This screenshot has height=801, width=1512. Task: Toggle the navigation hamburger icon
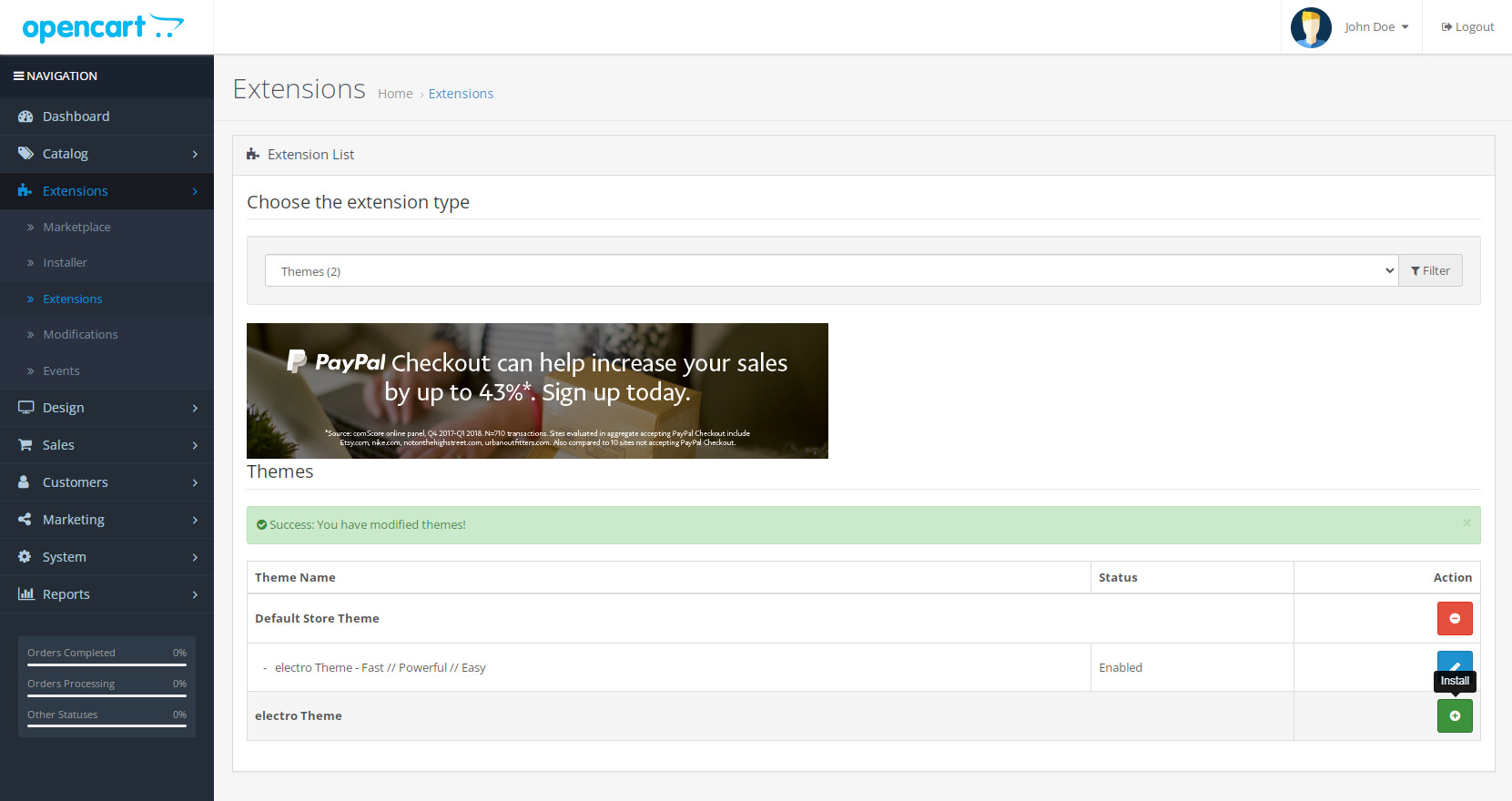click(18, 76)
